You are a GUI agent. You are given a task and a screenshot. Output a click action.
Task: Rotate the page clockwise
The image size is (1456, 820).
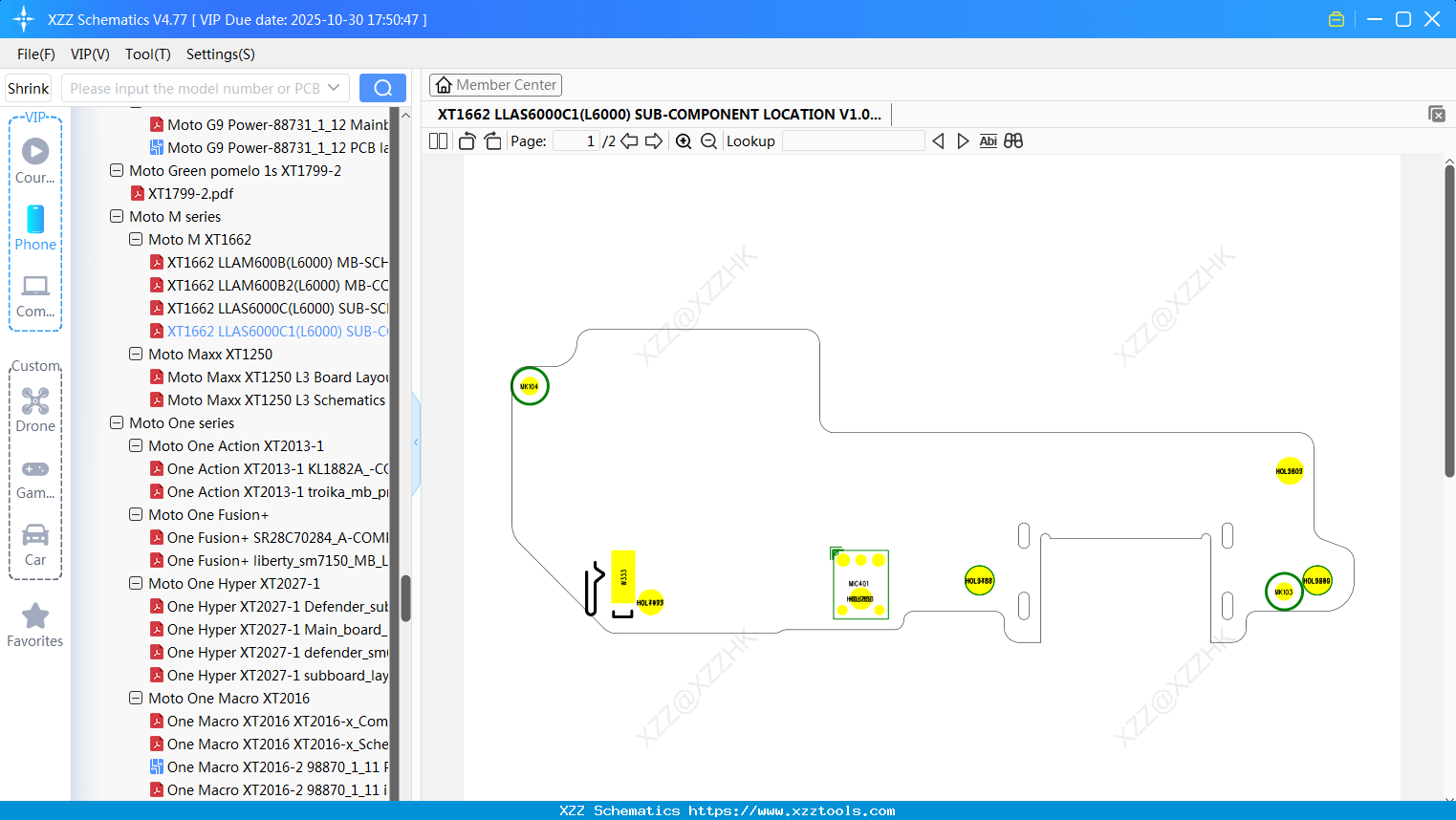(492, 141)
